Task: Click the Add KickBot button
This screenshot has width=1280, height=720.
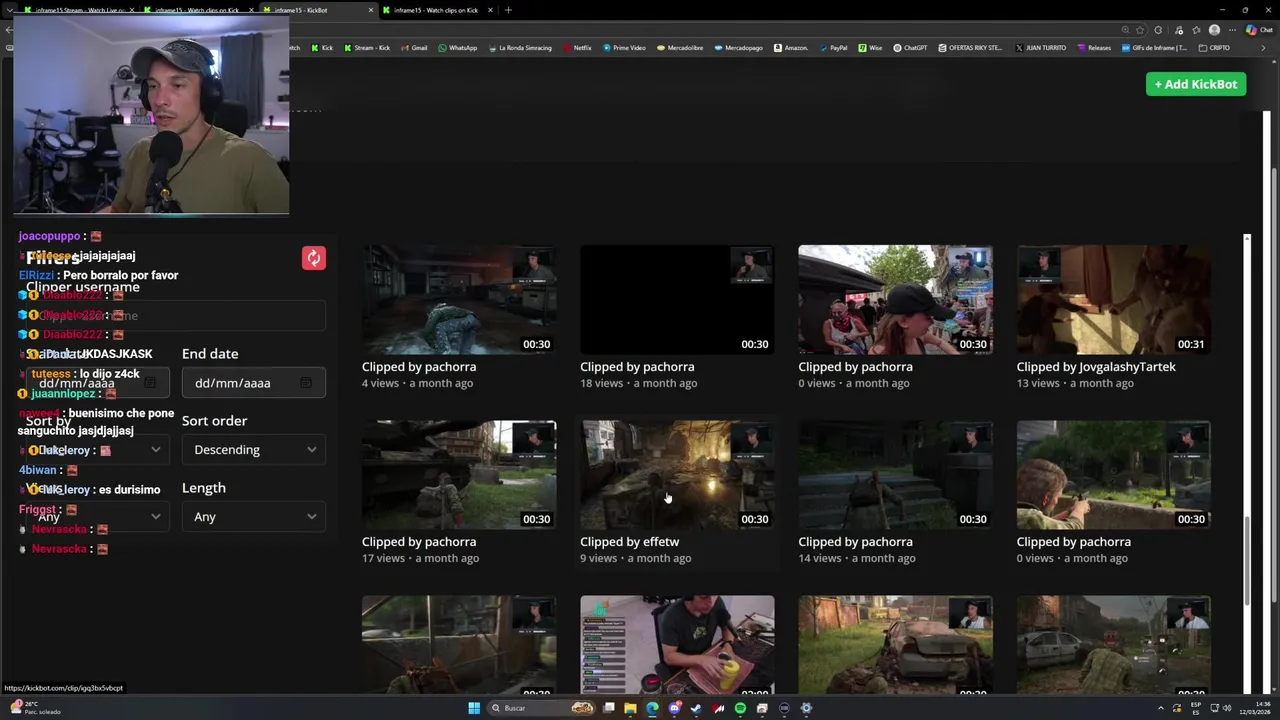Action: [1196, 84]
